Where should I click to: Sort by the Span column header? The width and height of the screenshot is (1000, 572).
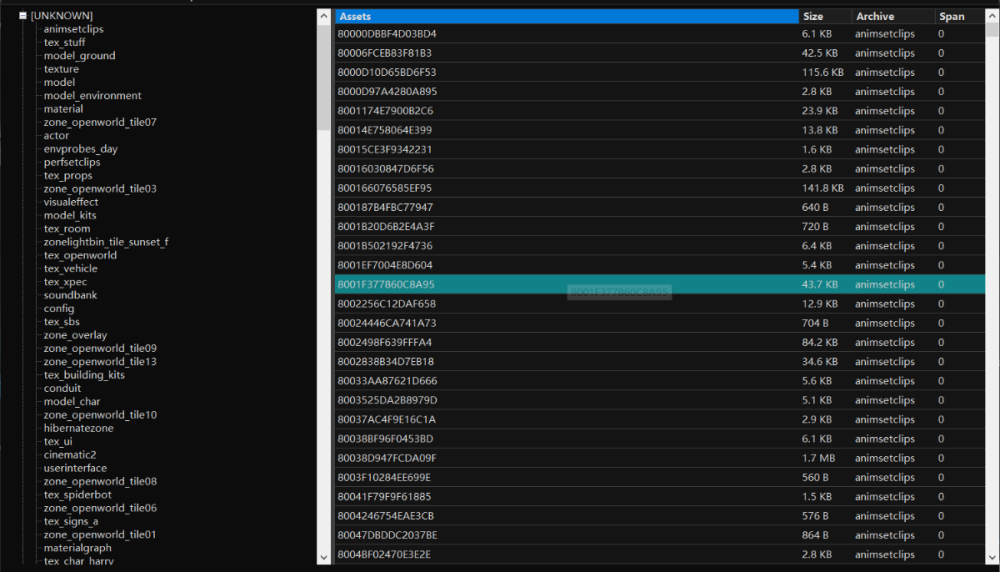point(959,17)
